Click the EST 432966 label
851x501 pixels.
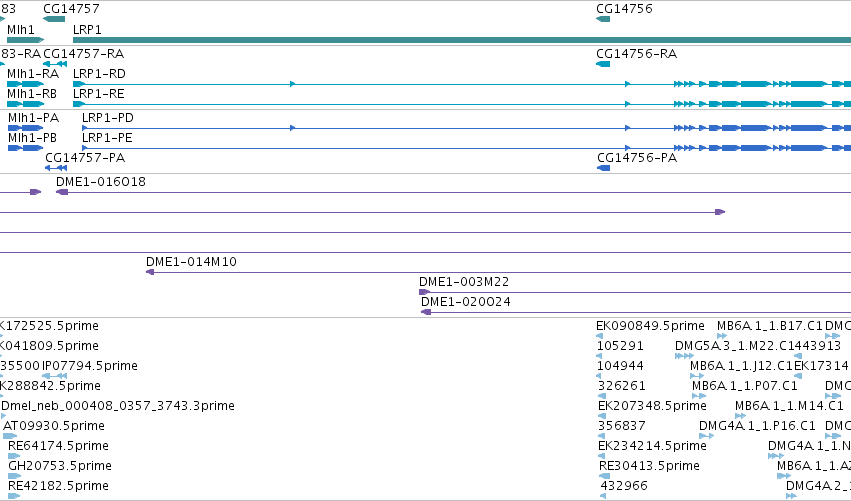tap(624, 486)
